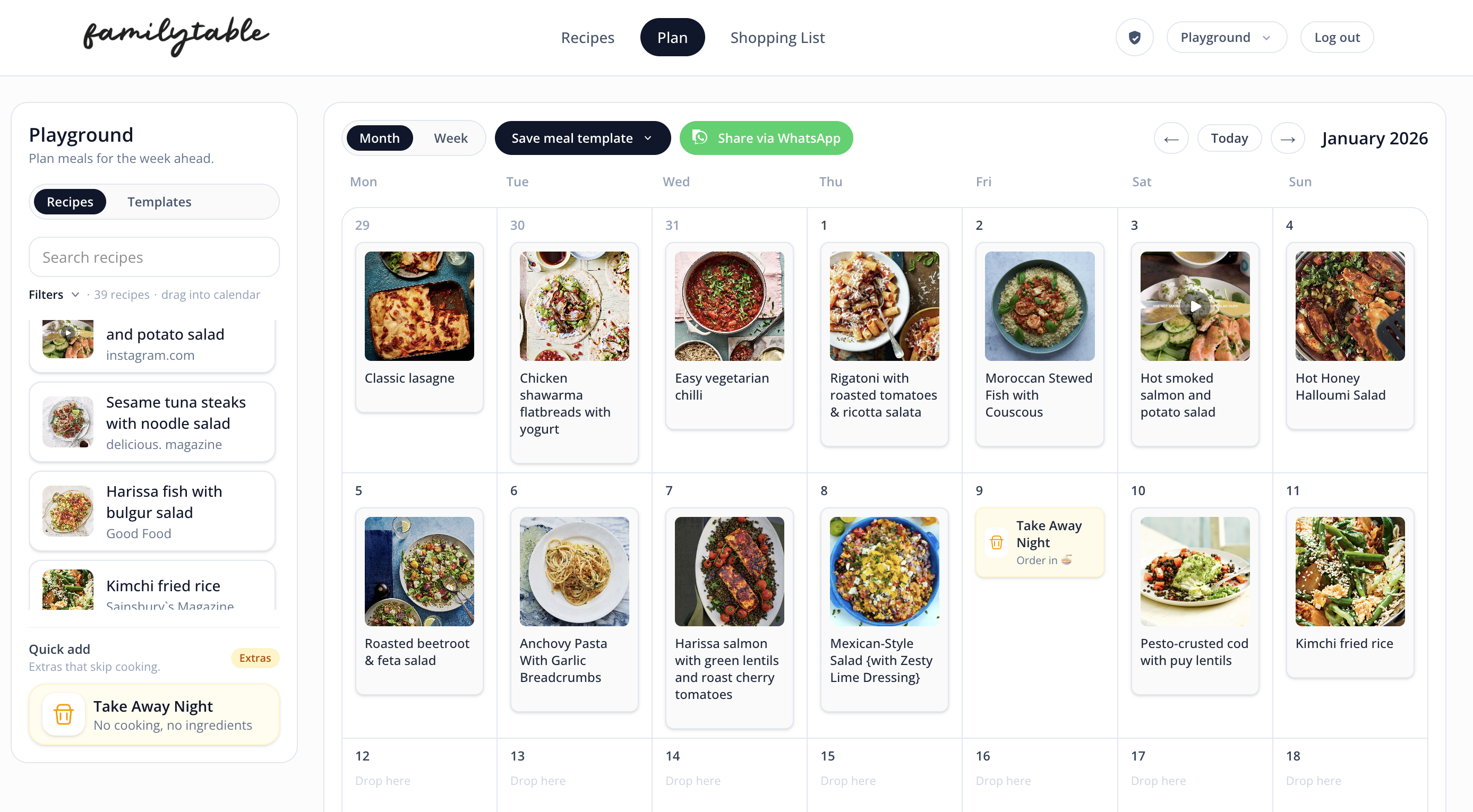The image size is (1473, 812).
Task: Switch the calendar to Week view
Action: (451, 137)
